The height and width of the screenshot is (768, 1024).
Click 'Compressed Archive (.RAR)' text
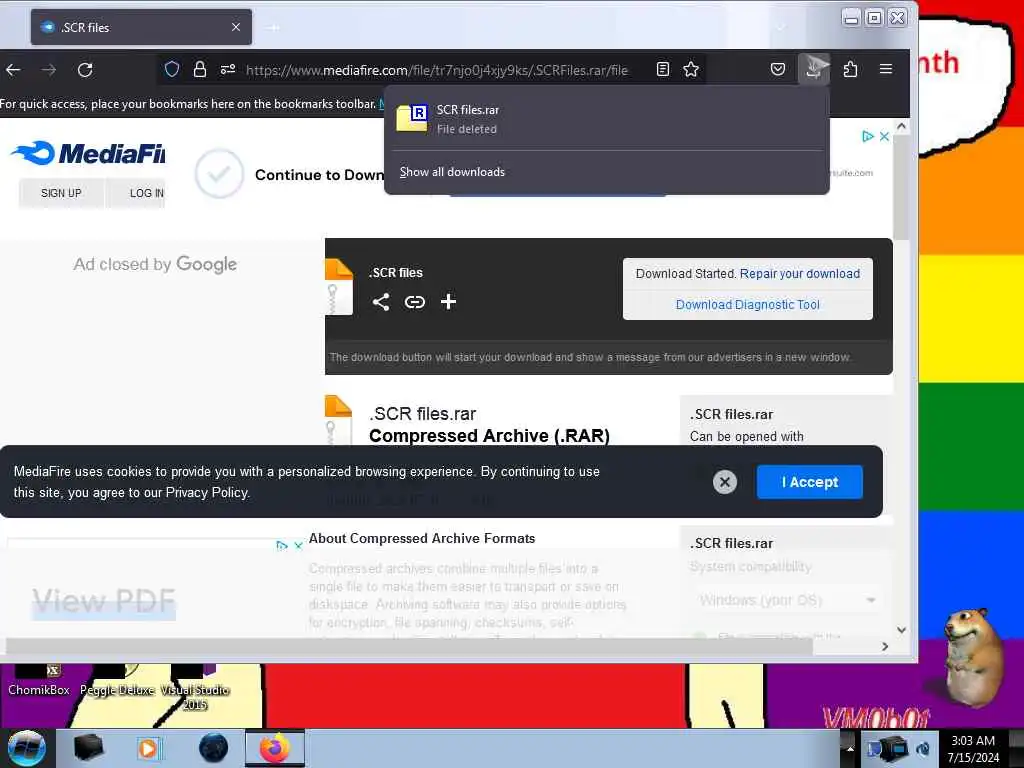(489, 436)
